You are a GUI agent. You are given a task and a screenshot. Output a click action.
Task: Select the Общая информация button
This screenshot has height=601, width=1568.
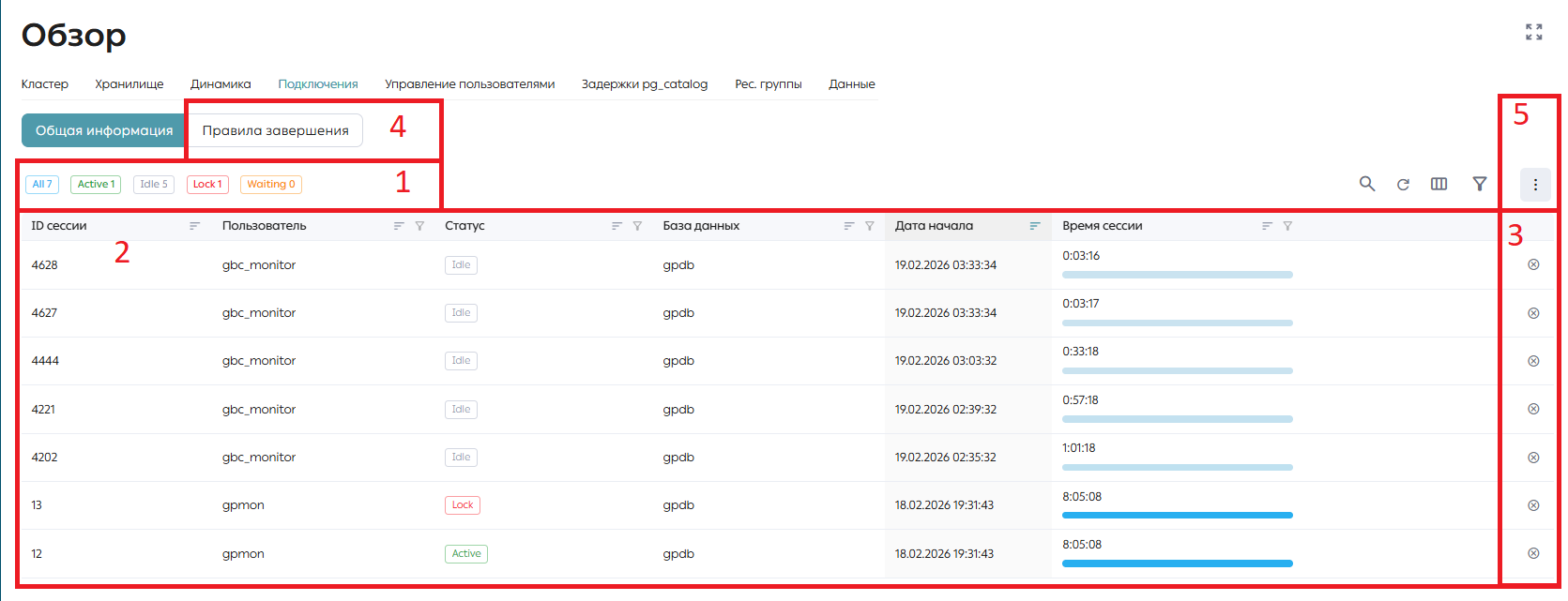pyautogui.click(x=104, y=130)
